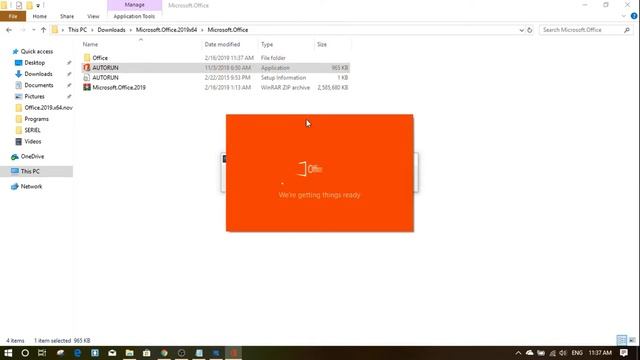The image size is (640, 360).
Task: Open Customize Quick Access Toolbar dropdown
Action: pyautogui.click(x=38, y=6)
